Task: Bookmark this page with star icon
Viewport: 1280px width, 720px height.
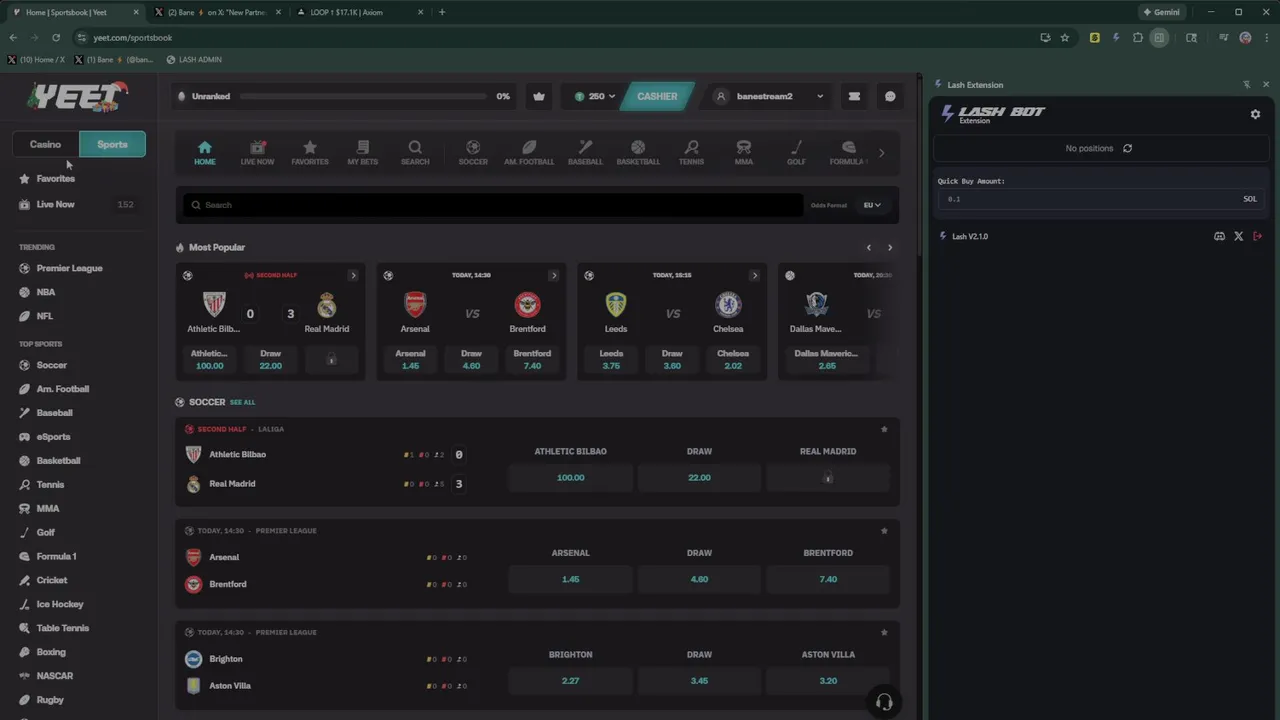Action: [1065, 37]
